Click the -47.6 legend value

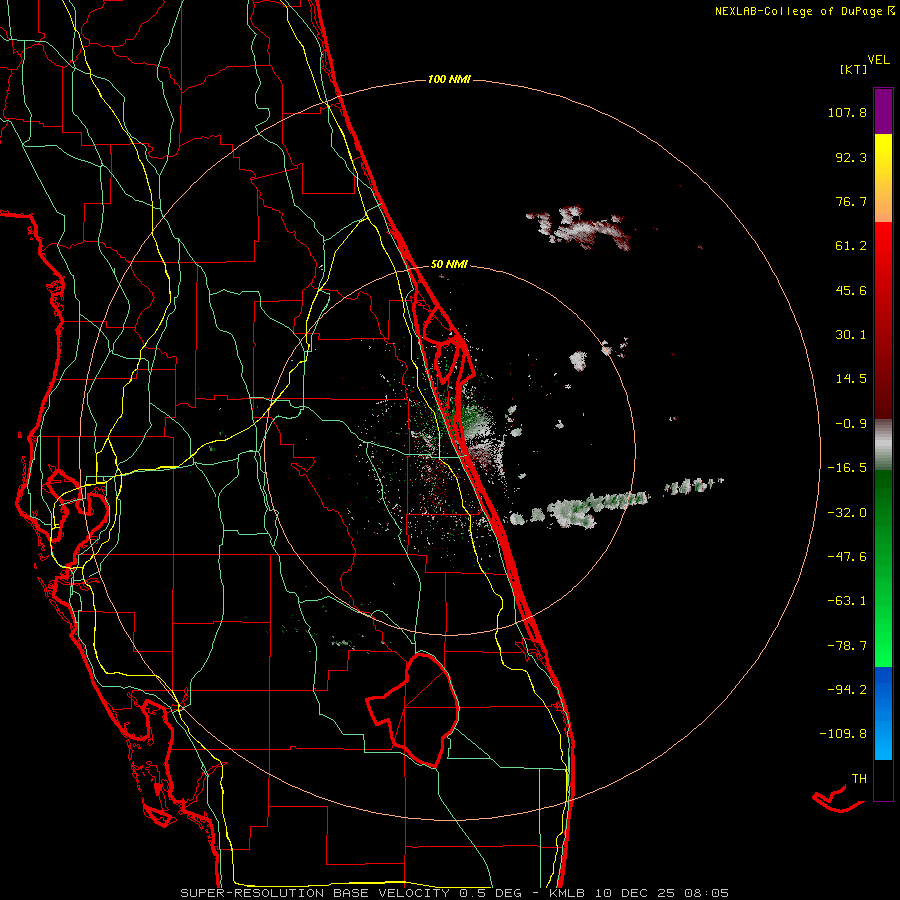[847, 557]
